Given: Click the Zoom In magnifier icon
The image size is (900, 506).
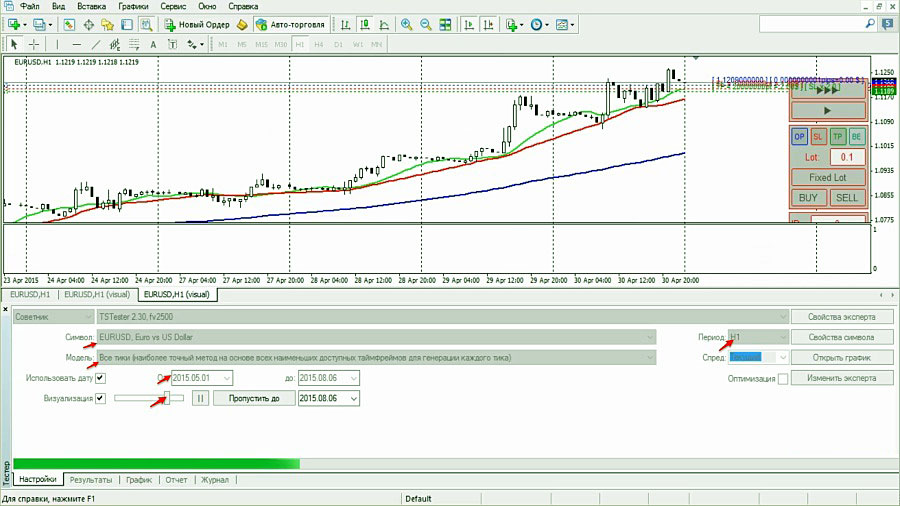Looking at the screenshot, I should pyautogui.click(x=406, y=24).
